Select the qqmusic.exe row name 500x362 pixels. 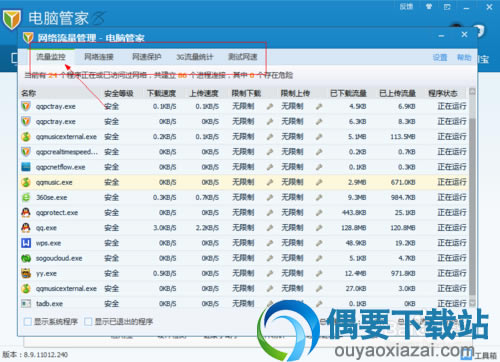pos(54,182)
